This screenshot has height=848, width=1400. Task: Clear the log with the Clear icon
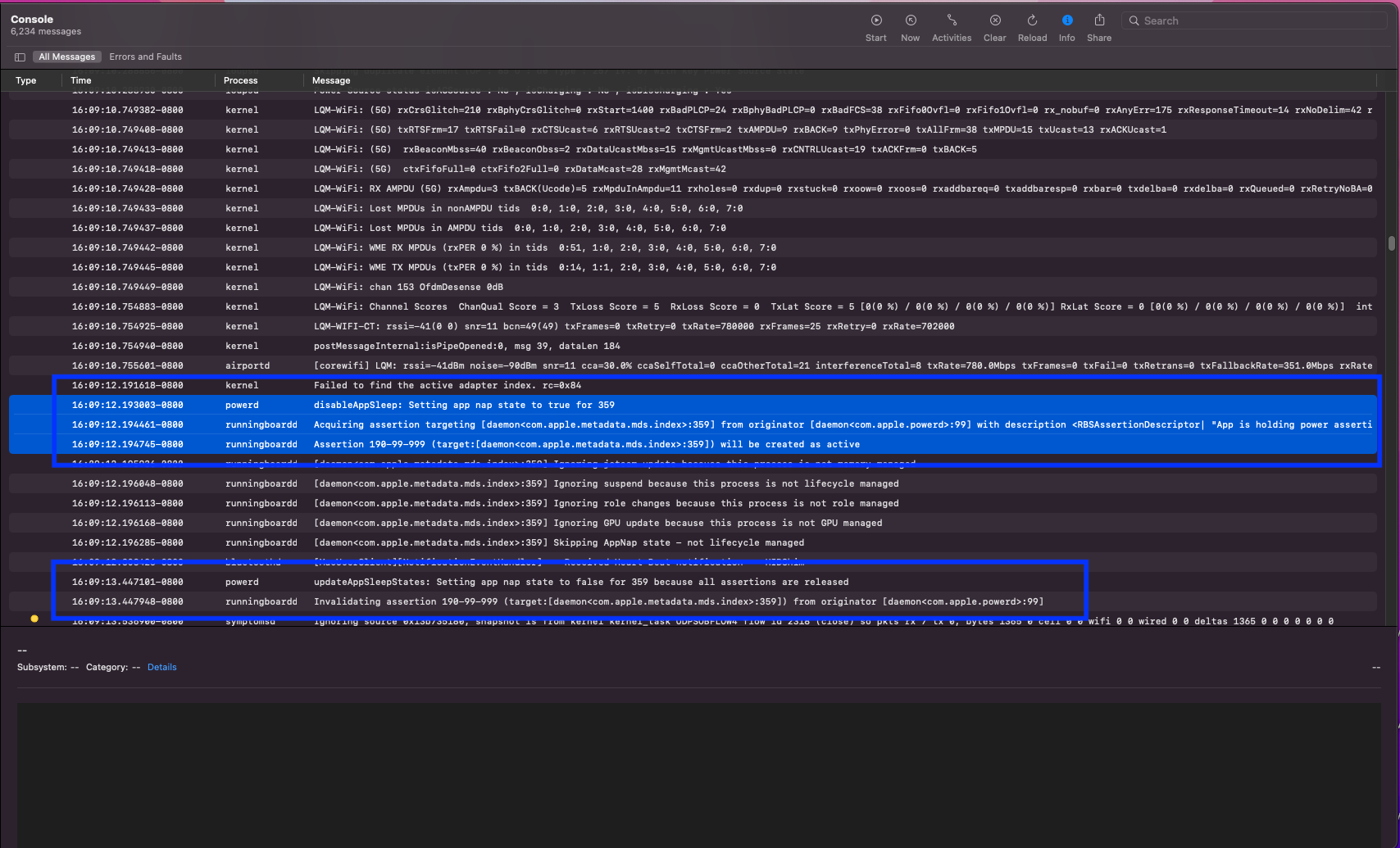pyautogui.click(x=995, y=20)
